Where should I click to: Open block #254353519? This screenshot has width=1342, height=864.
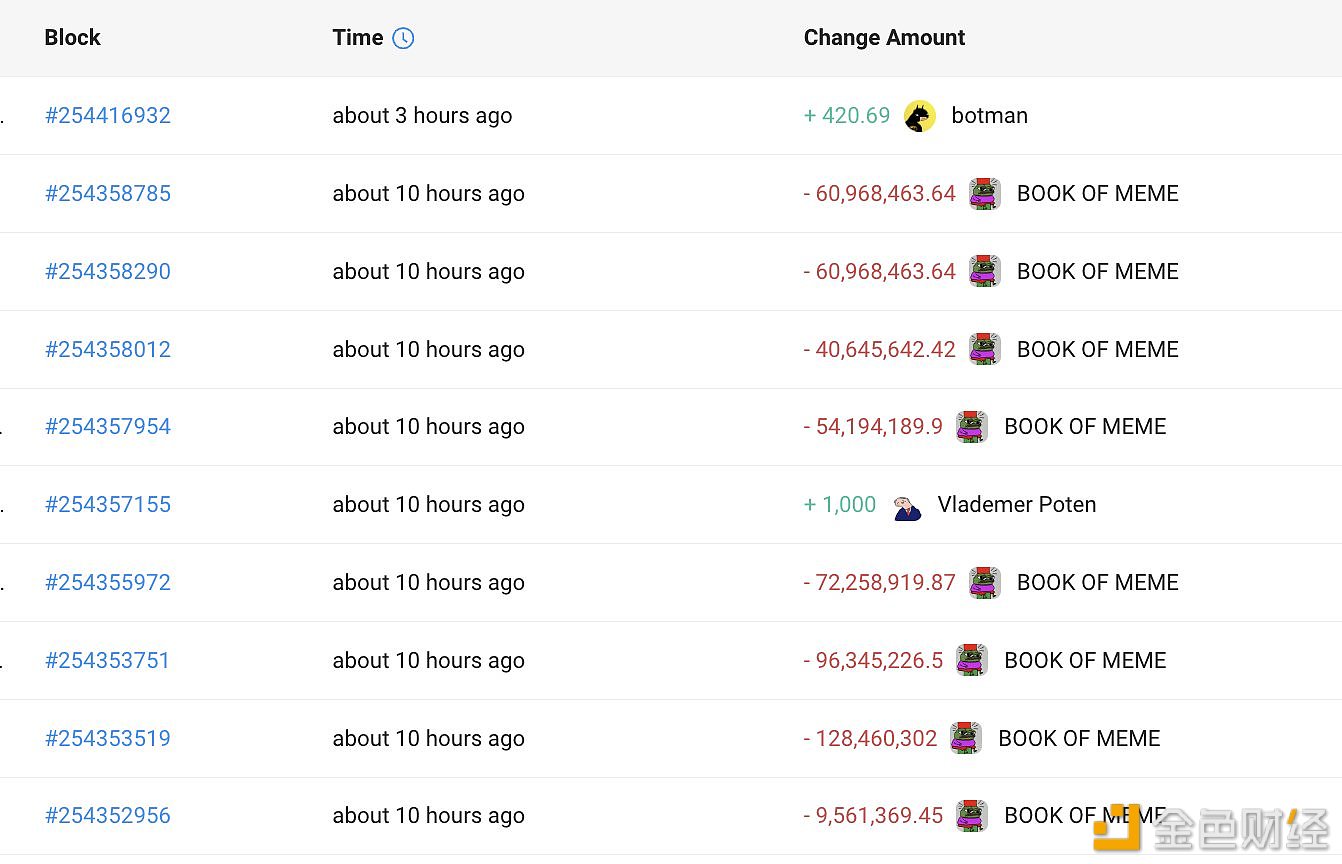[x=108, y=739]
